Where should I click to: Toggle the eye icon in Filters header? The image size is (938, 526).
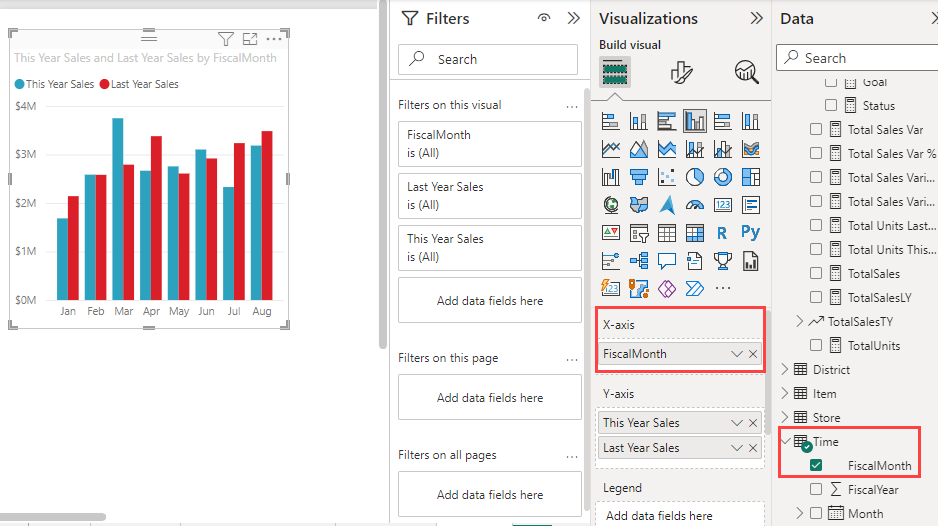[544, 18]
